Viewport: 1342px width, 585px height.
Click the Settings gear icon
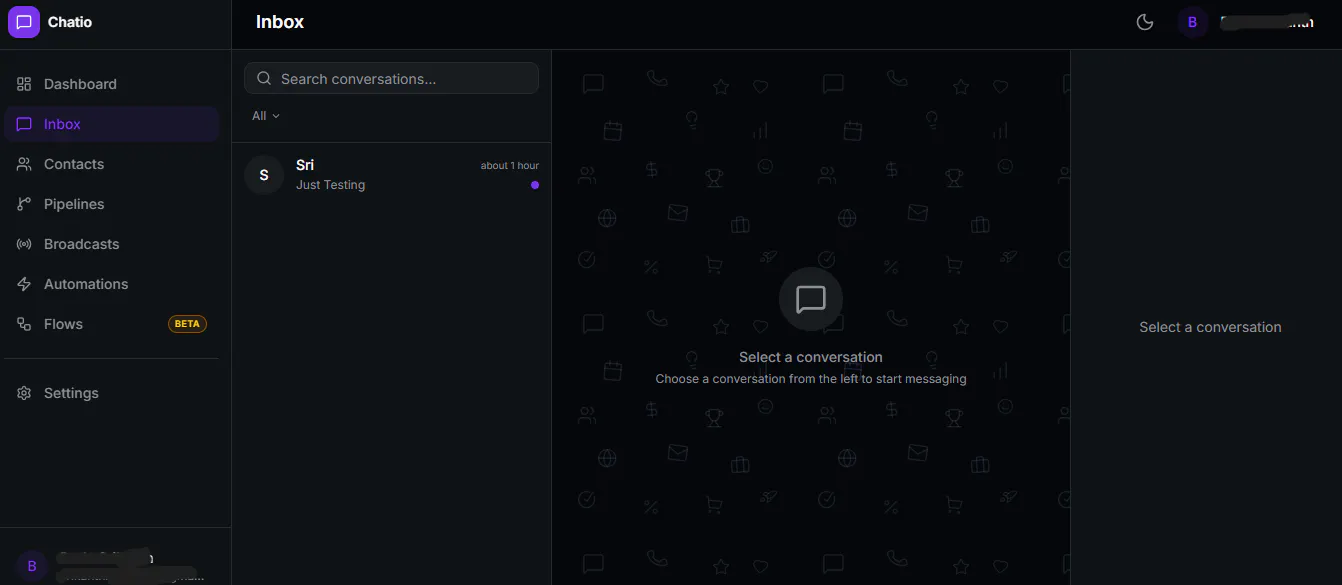click(24, 393)
